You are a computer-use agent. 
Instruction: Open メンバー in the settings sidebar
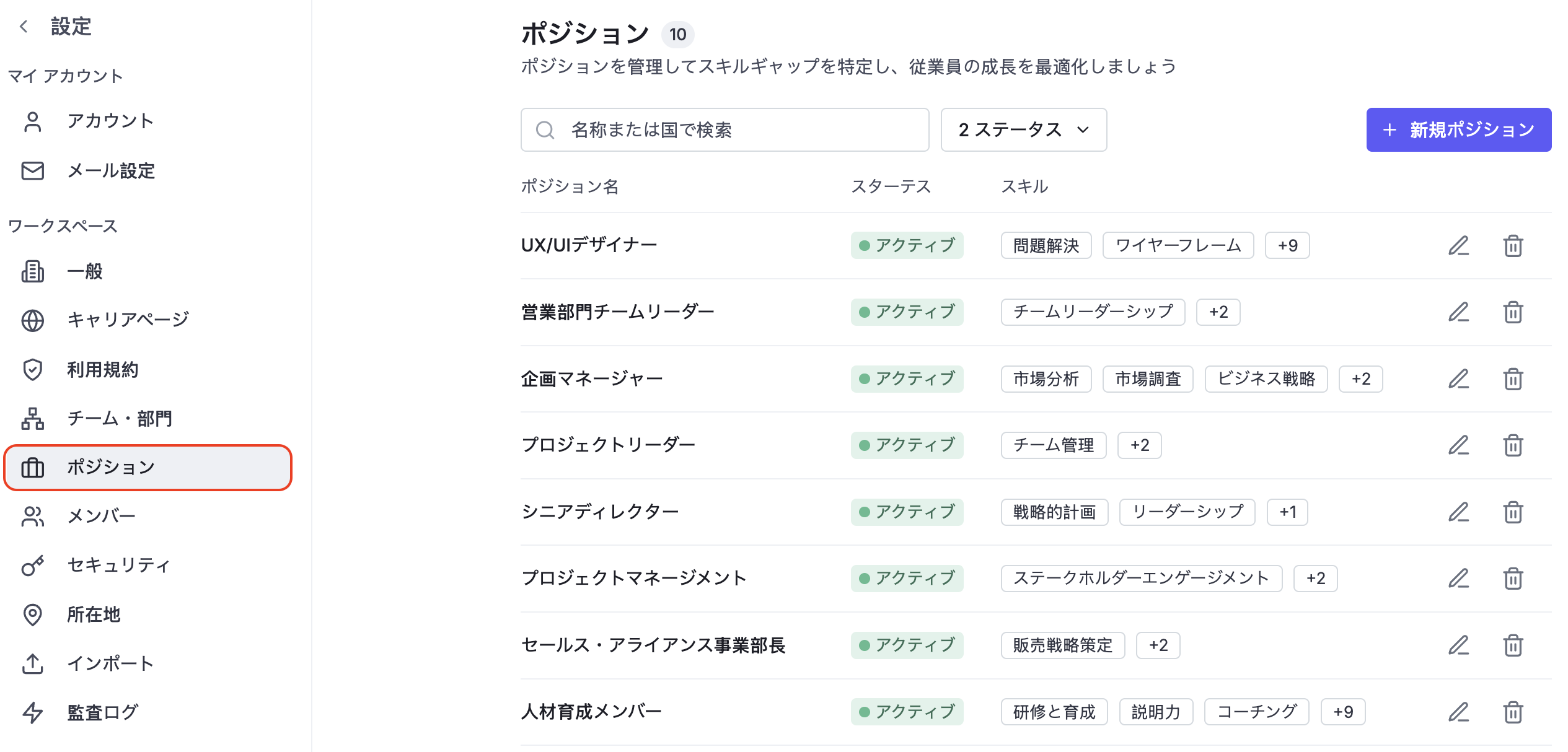pyautogui.click(x=101, y=516)
